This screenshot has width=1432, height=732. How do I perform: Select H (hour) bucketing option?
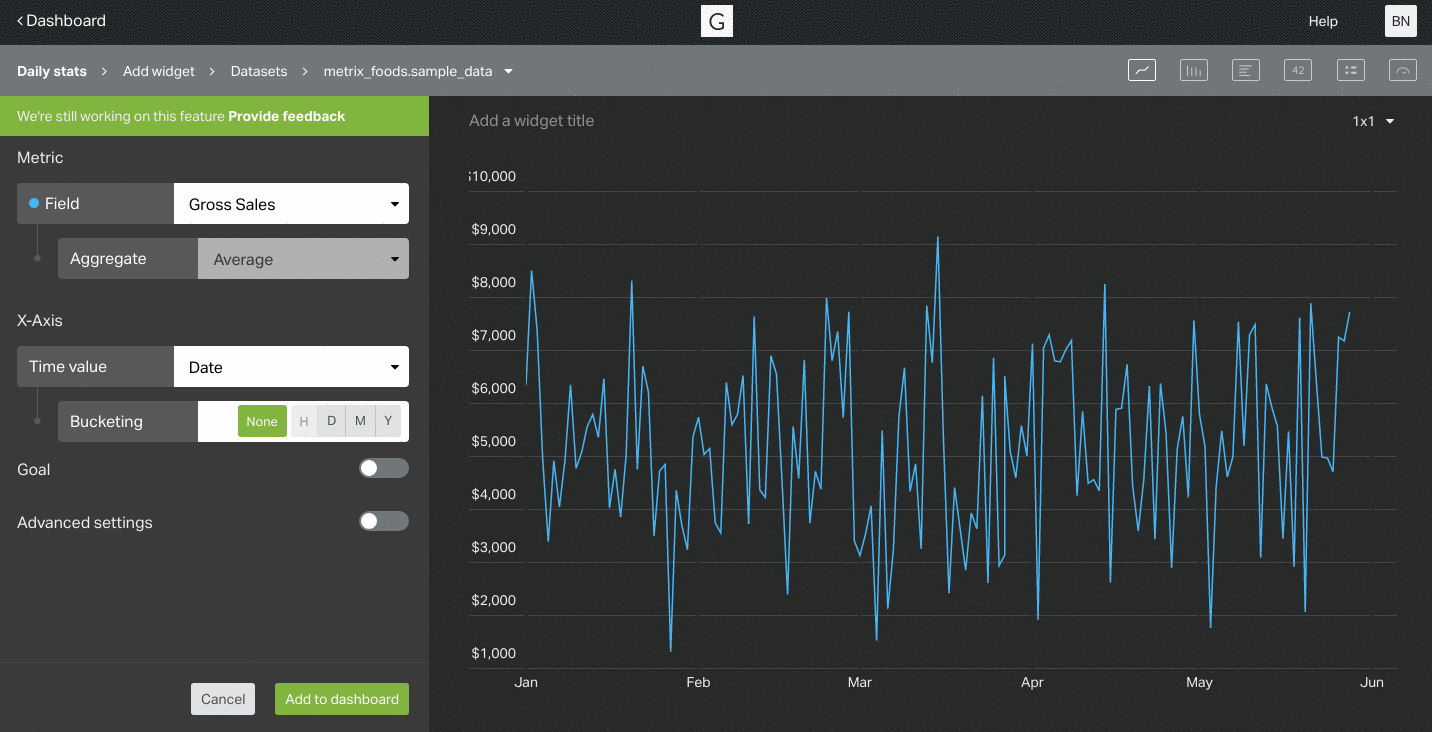pos(304,421)
